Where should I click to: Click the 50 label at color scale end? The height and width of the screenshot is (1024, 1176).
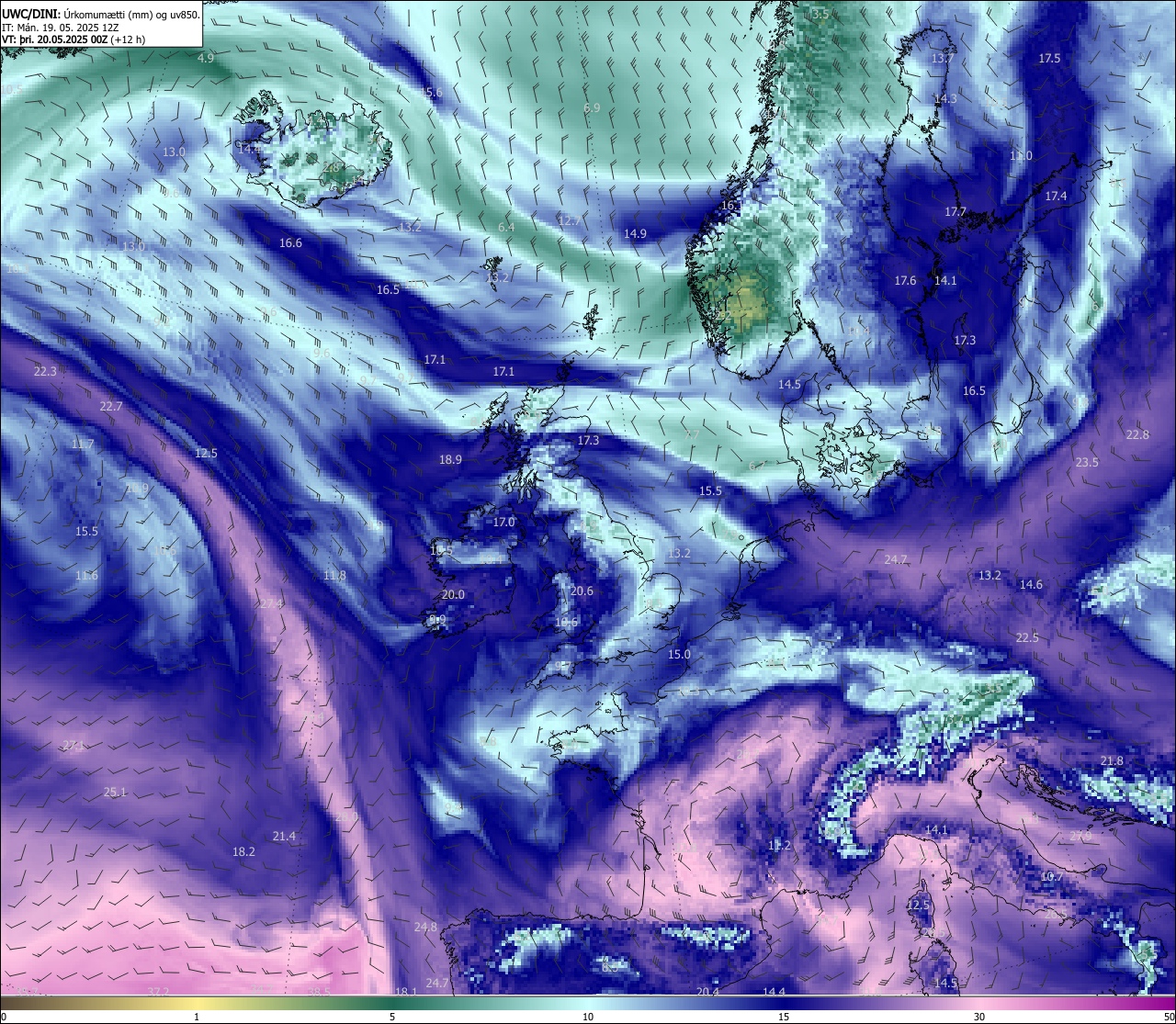(x=1168, y=1017)
